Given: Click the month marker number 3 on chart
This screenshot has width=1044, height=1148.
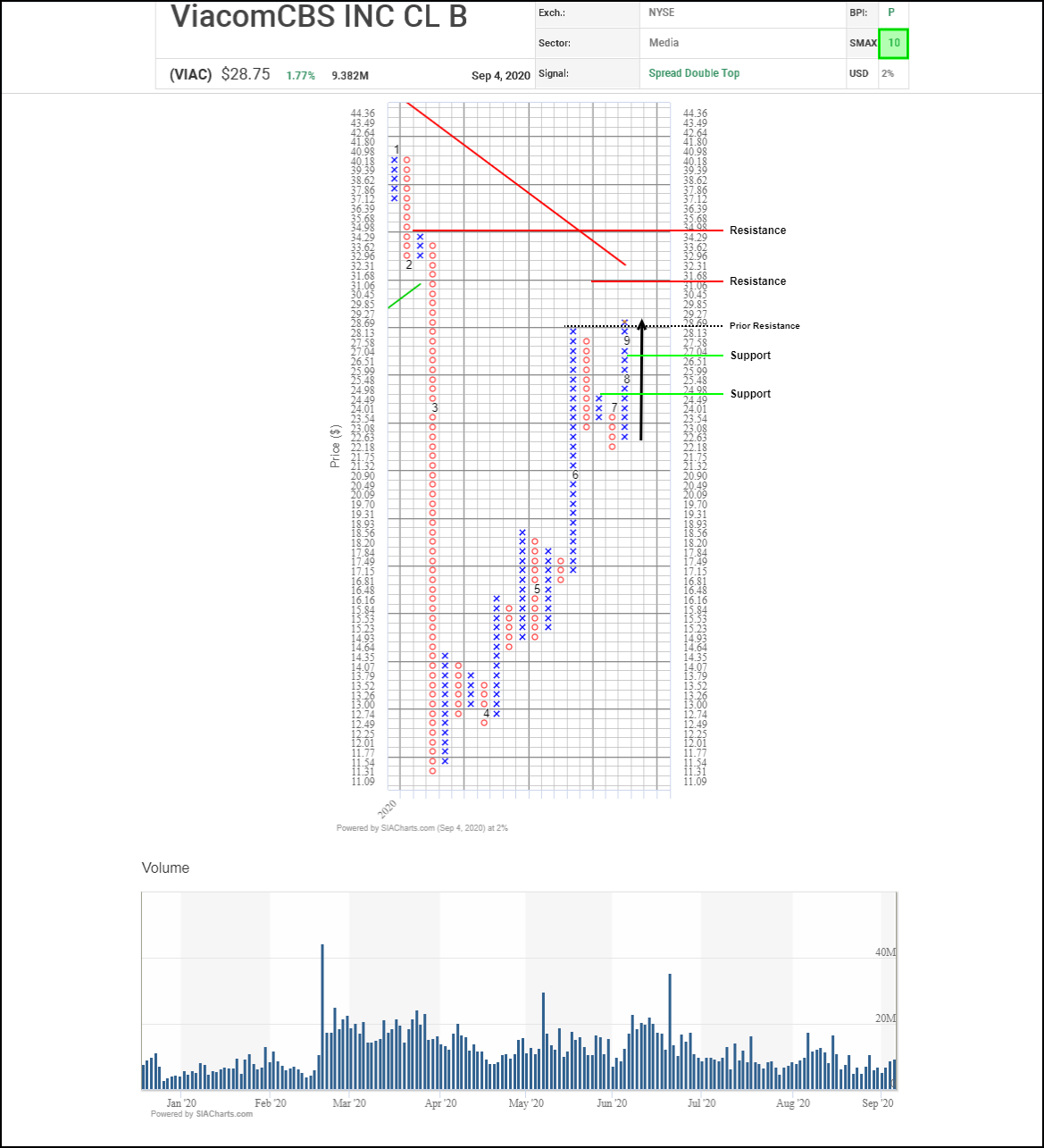Looking at the screenshot, I should tap(435, 408).
